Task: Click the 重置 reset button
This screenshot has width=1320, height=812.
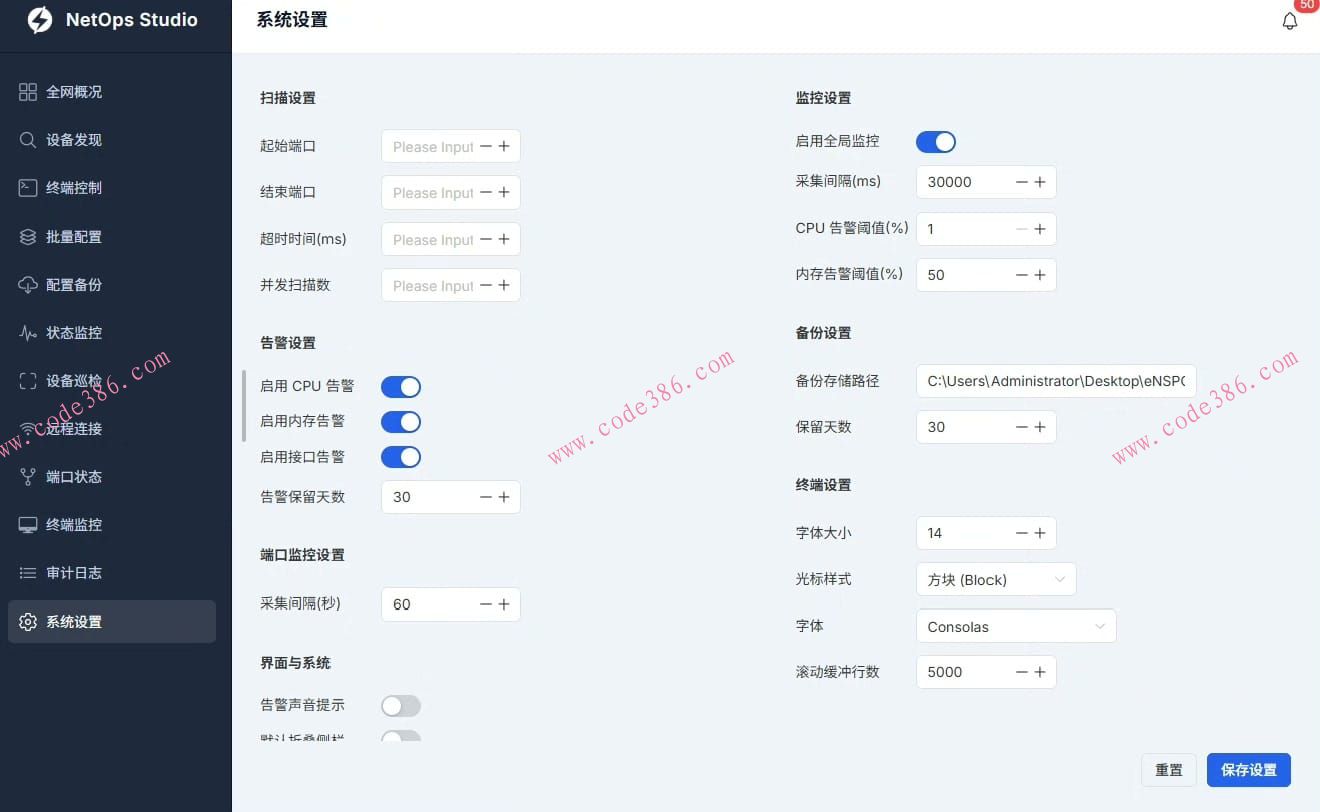Action: 1168,770
